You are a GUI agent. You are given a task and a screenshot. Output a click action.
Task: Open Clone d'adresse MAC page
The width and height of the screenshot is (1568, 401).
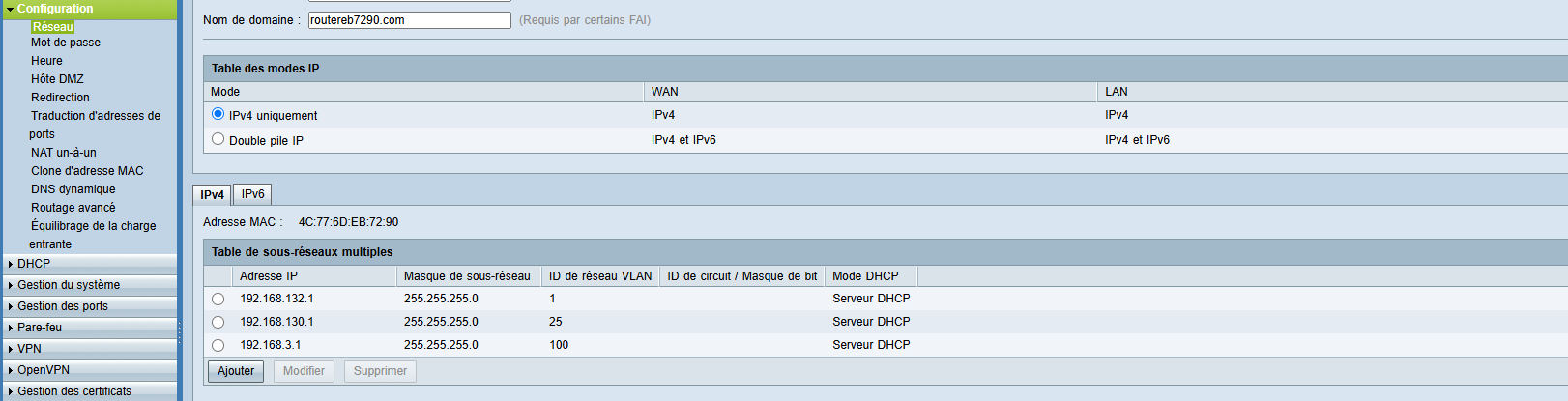pyautogui.click(x=87, y=171)
